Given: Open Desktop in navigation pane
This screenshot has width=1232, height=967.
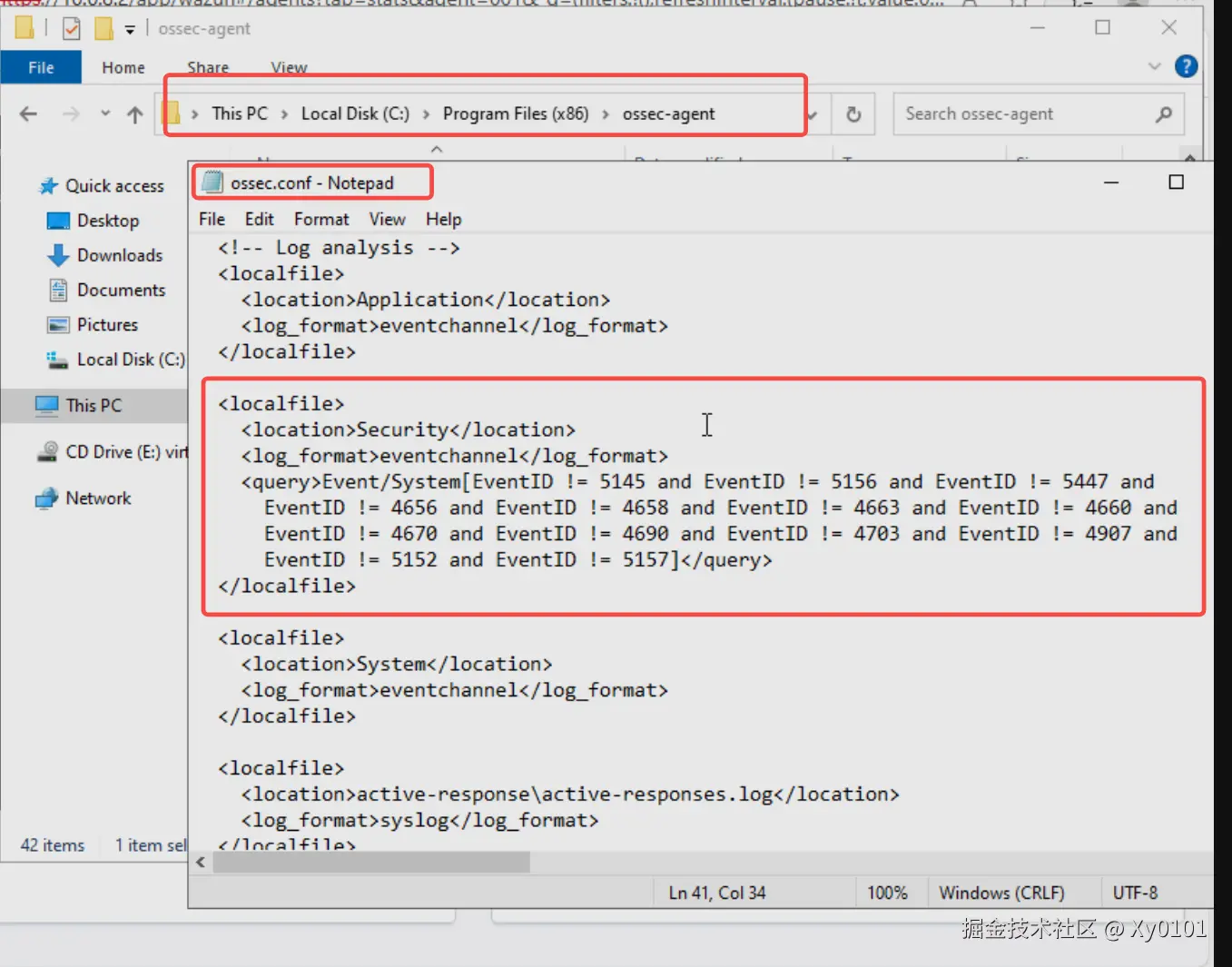Looking at the screenshot, I should pos(108,221).
